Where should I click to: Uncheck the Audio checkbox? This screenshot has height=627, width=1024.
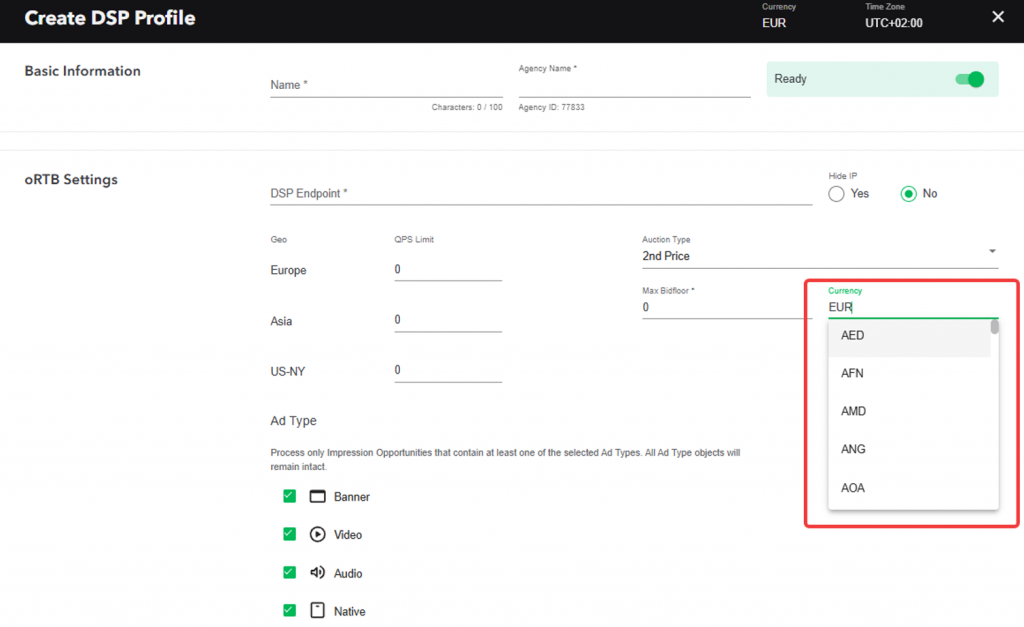pyautogui.click(x=289, y=573)
